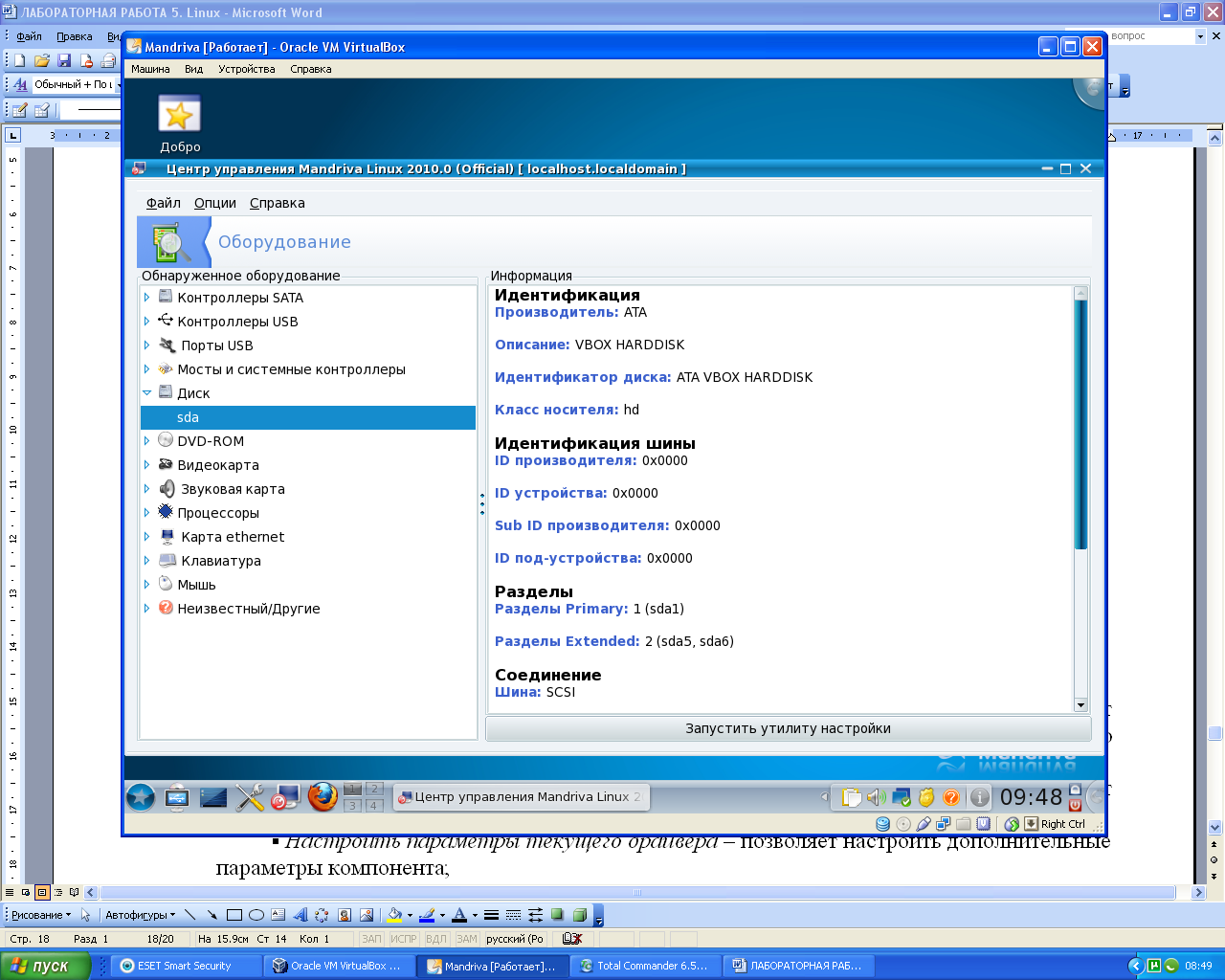Expand the Контроллеры USB tree node
The height and width of the screenshot is (980, 1225).
pyautogui.click(x=146, y=322)
